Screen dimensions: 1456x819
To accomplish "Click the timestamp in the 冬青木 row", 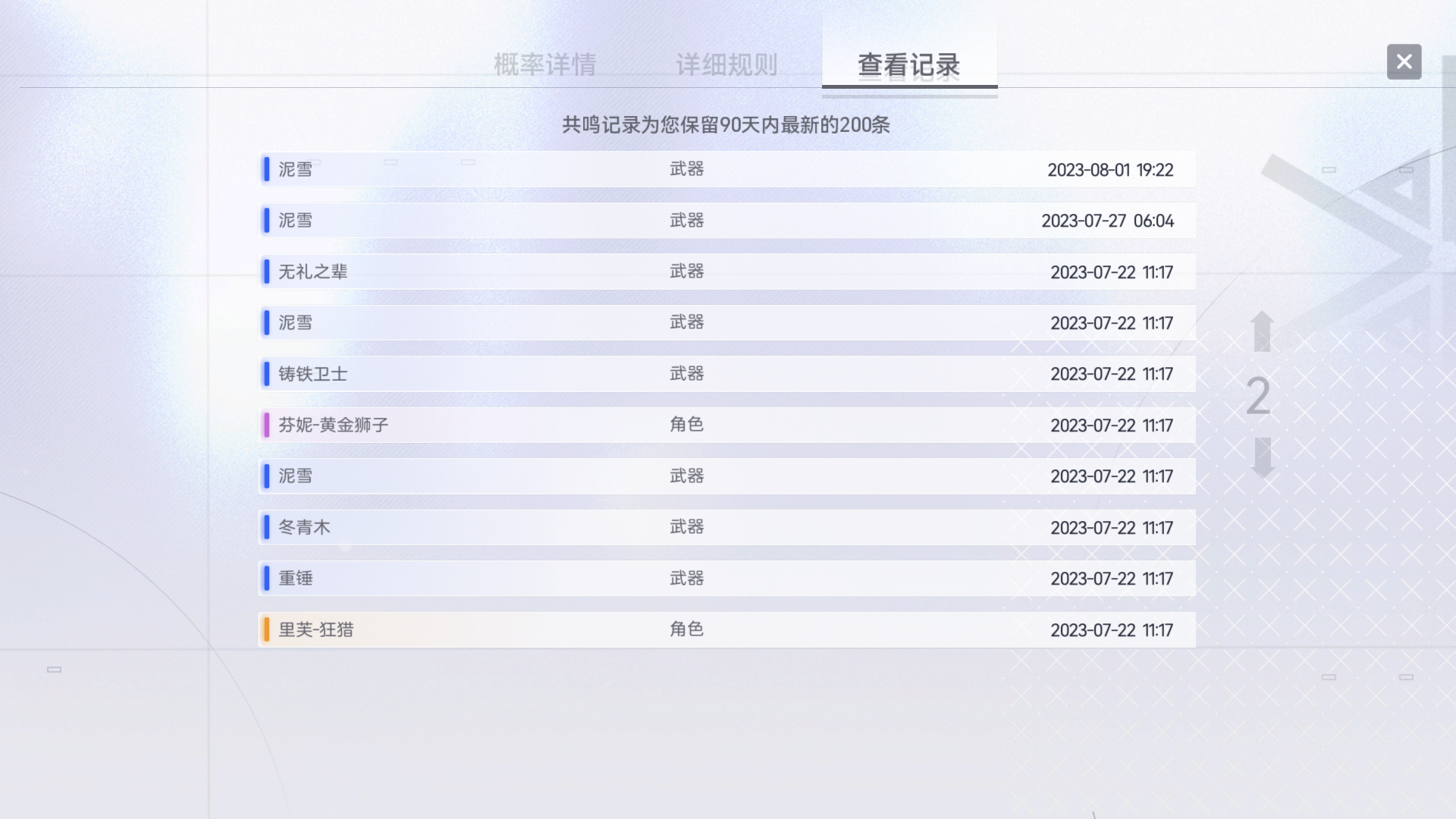I will click(1112, 528).
